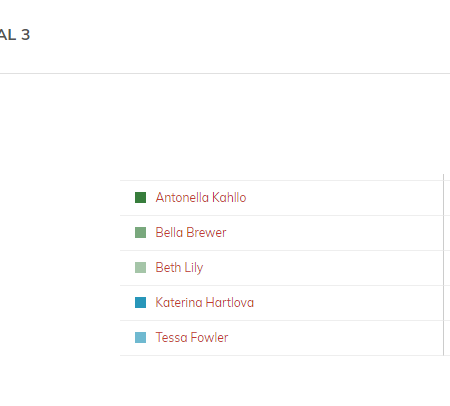The height and width of the screenshot is (406, 450).
Task: Click the vertical bar right of list
Action: point(443,265)
